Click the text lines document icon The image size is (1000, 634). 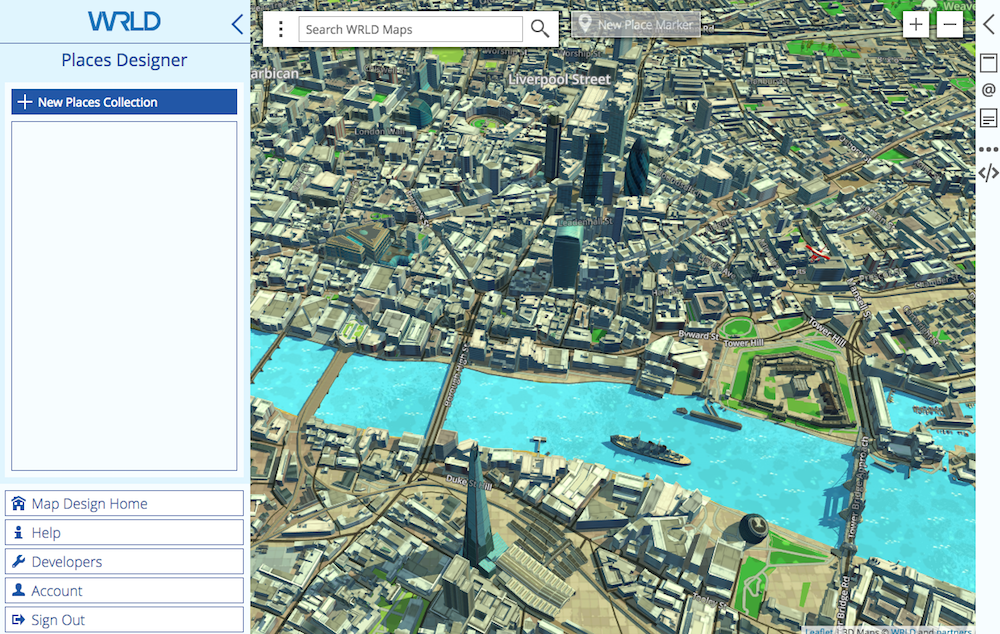pyautogui.click(x=989, y=118)
